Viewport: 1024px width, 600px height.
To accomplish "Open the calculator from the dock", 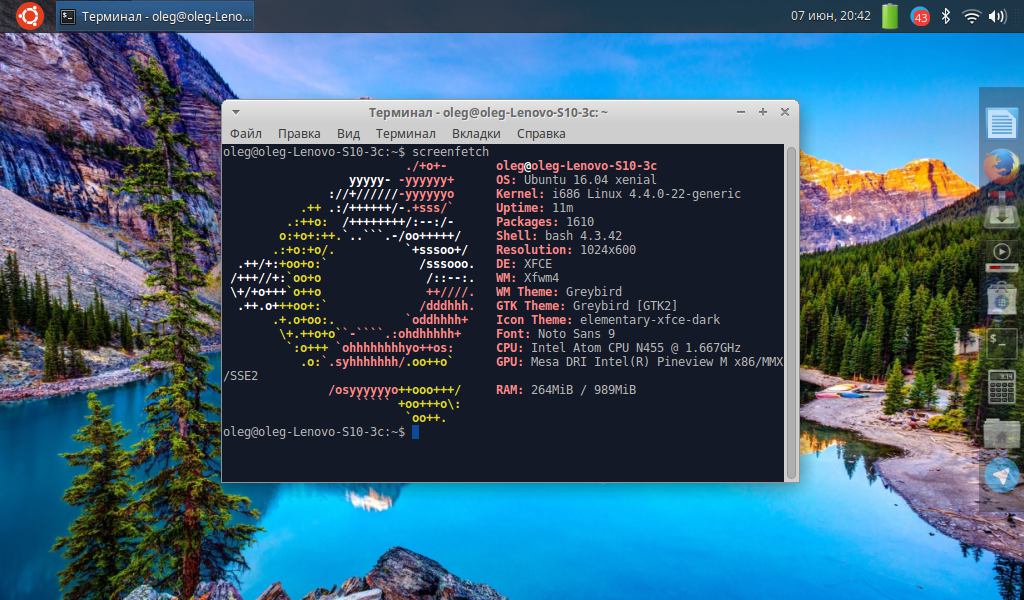I will [1001, 387].
